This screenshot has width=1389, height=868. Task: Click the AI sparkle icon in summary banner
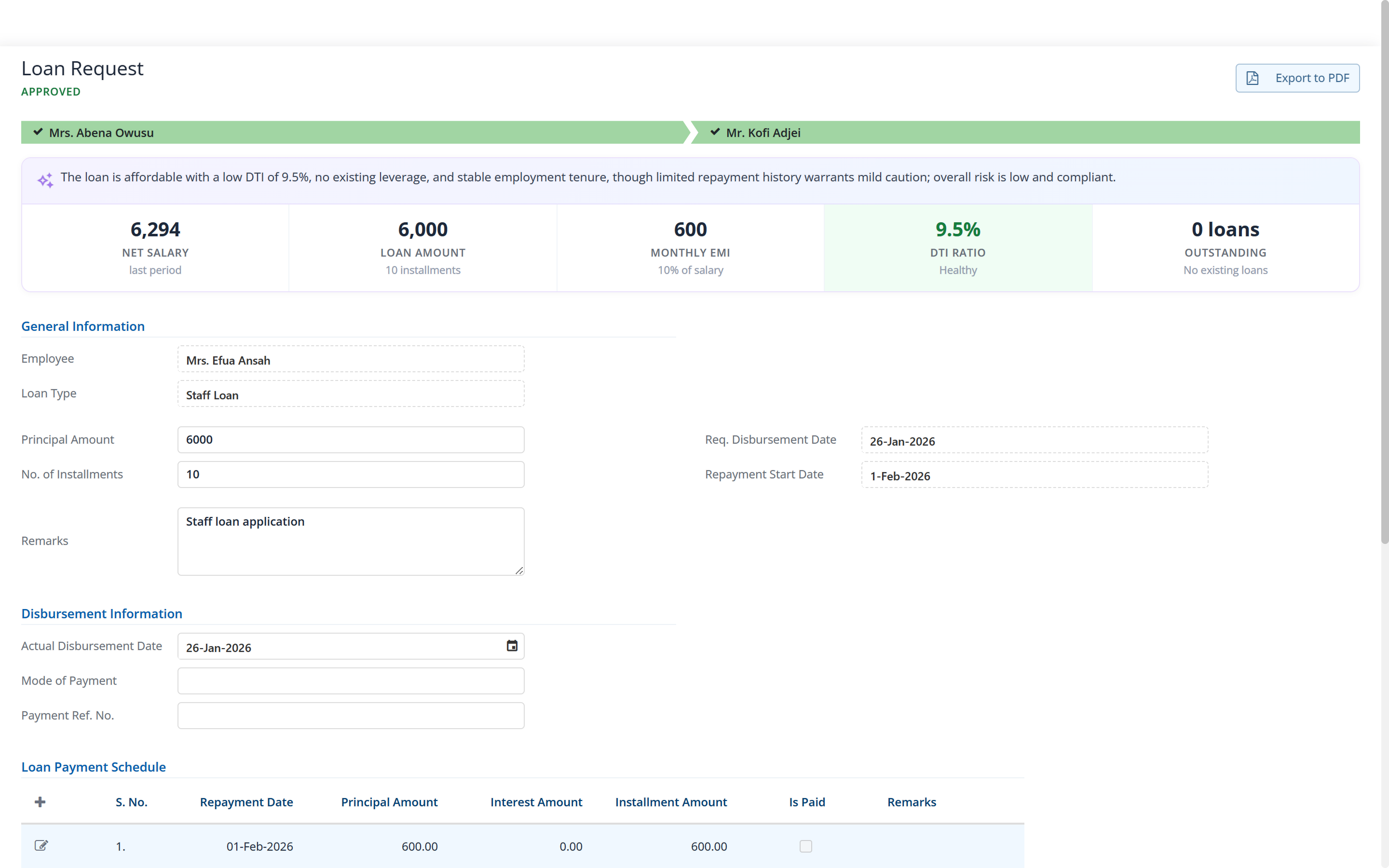click(x=45, y=180)
